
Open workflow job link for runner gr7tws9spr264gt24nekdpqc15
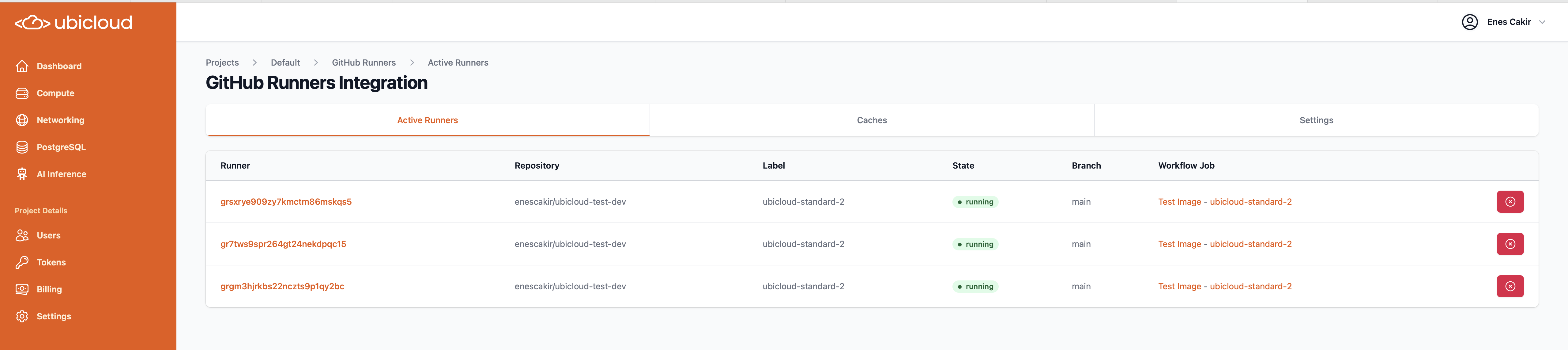pos(1225,244)
